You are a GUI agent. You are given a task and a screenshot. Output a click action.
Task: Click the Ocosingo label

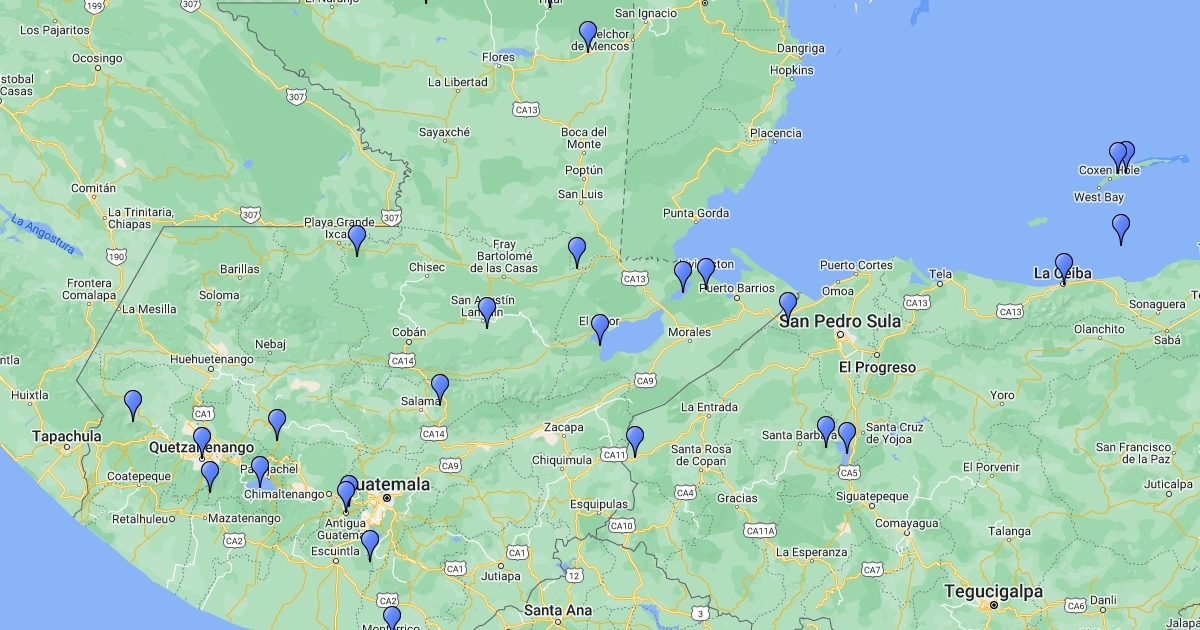pos(97,58)
